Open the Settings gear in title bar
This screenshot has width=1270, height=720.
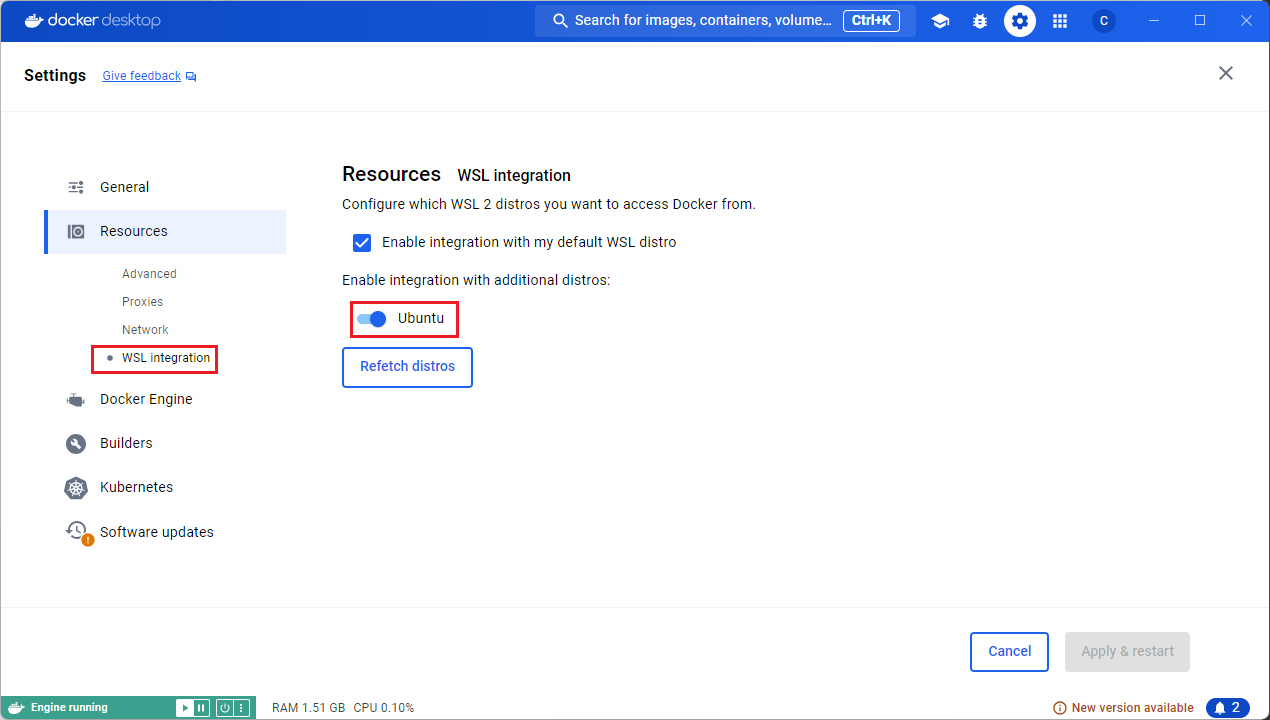1019,20
